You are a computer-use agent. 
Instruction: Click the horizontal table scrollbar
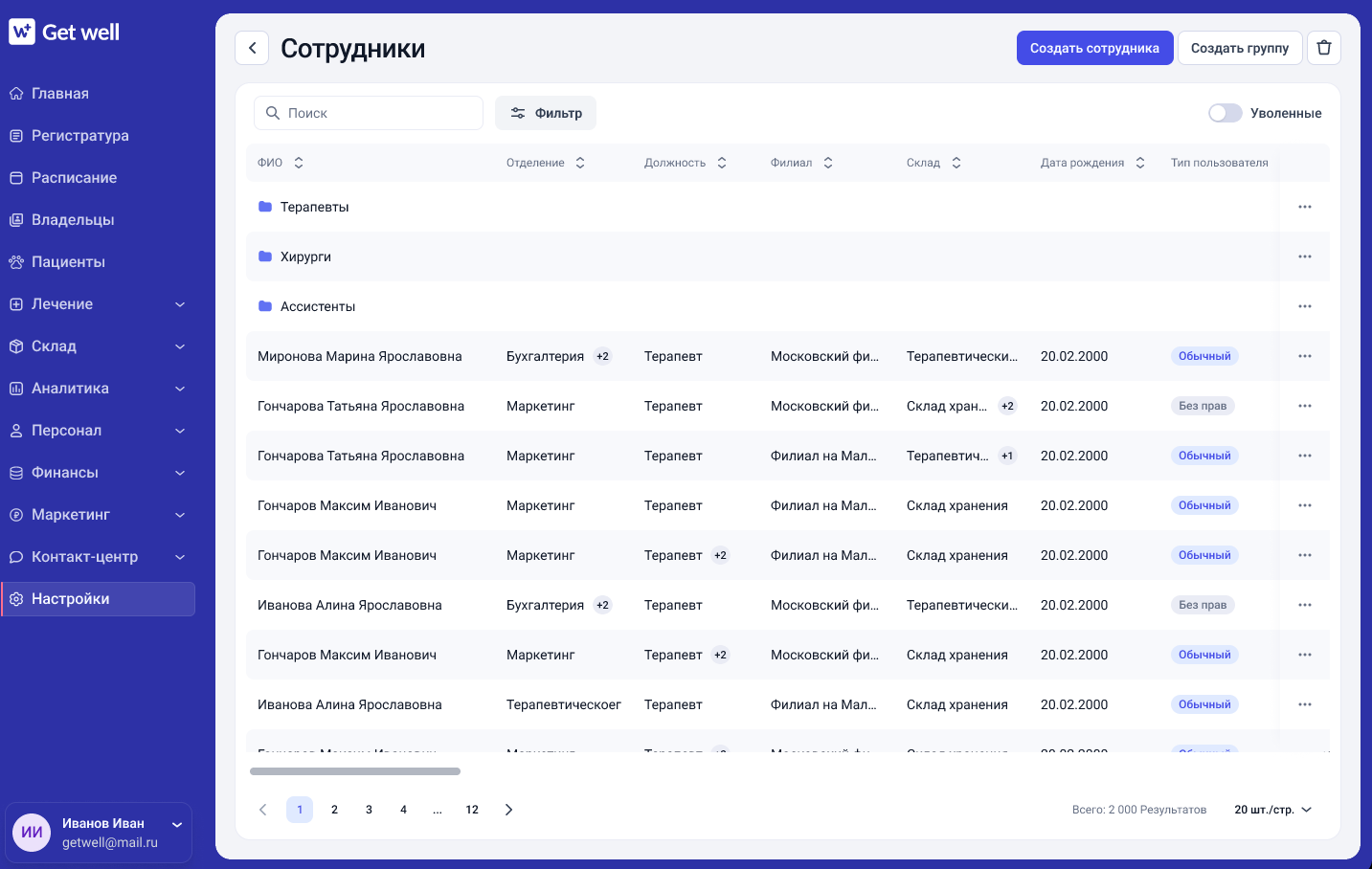(x=355, y=771)
